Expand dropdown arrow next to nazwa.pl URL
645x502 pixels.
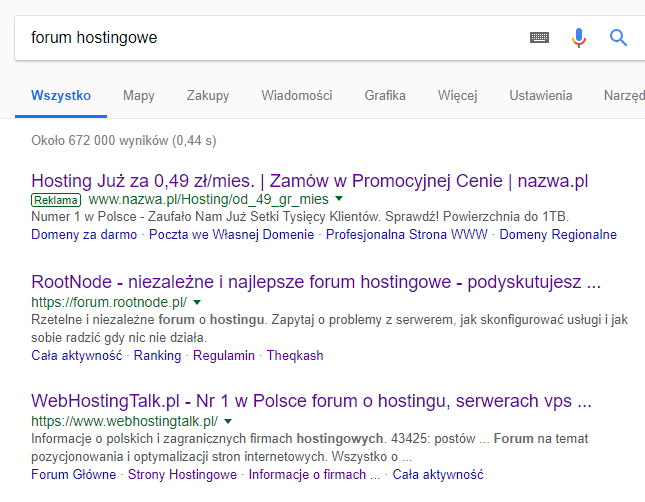pyautogui.click(x=339, y=200)
